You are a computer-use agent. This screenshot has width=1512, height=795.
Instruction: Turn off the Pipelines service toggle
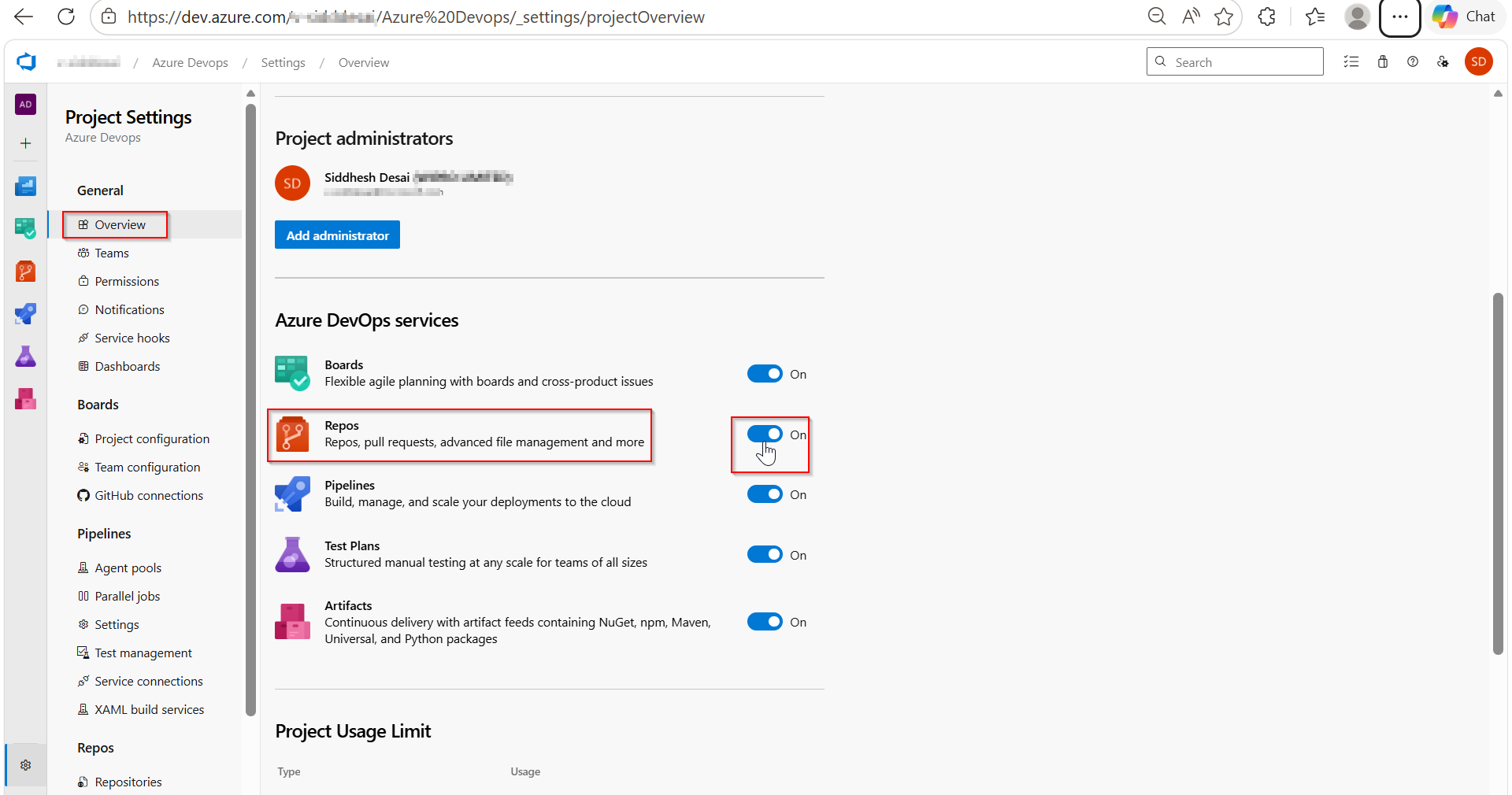[x=765, y=494]
